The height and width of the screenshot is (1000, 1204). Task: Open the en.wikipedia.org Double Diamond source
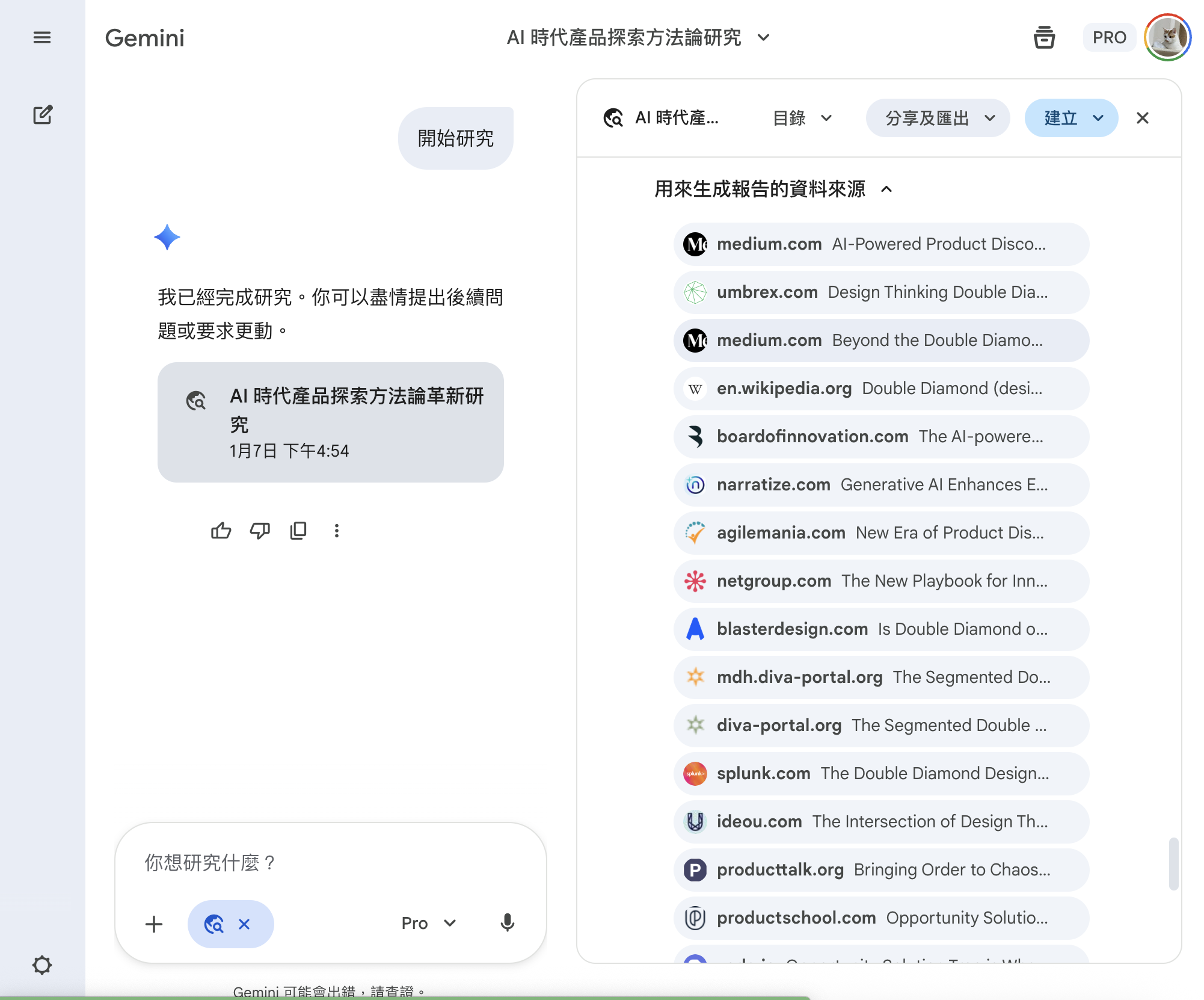pyautogui.click(x=881, y=389)
